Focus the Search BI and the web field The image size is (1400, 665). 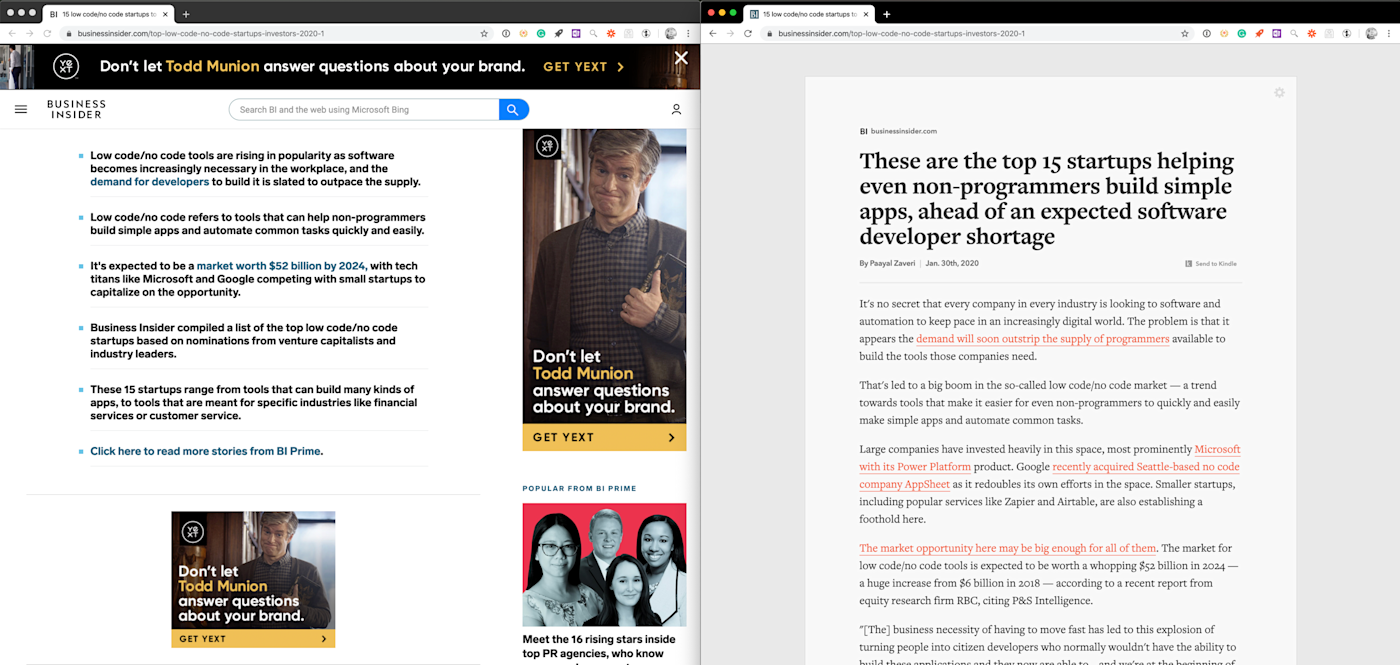tap(364, 109)
